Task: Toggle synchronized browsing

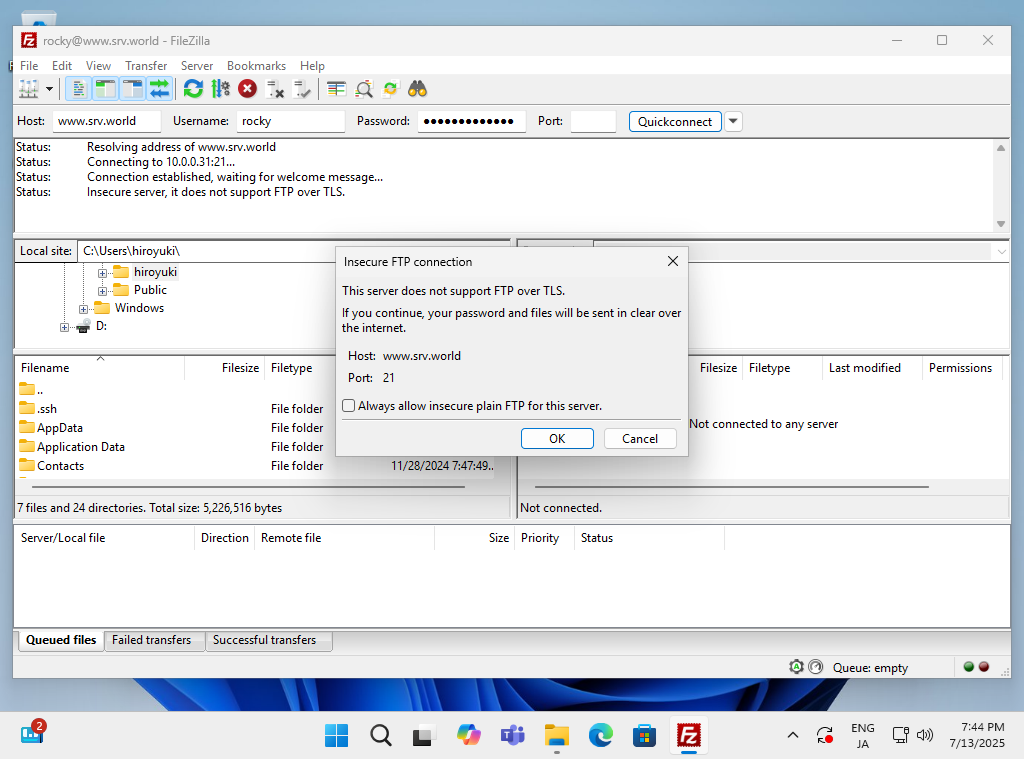Action: point(390,88)
